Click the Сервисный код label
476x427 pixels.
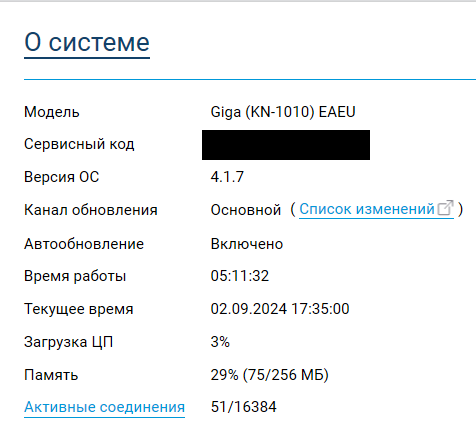click(79, 144)
